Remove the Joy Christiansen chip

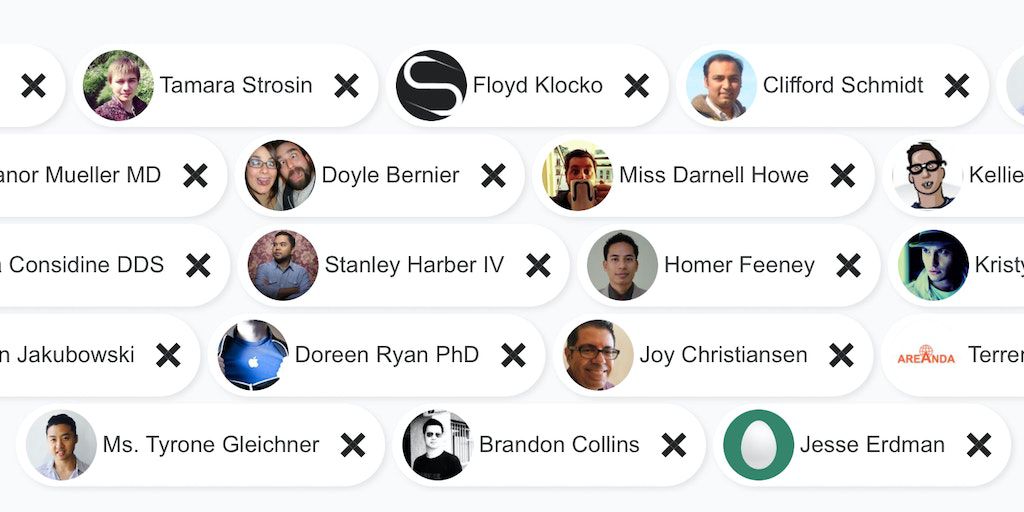coord(841,355)
